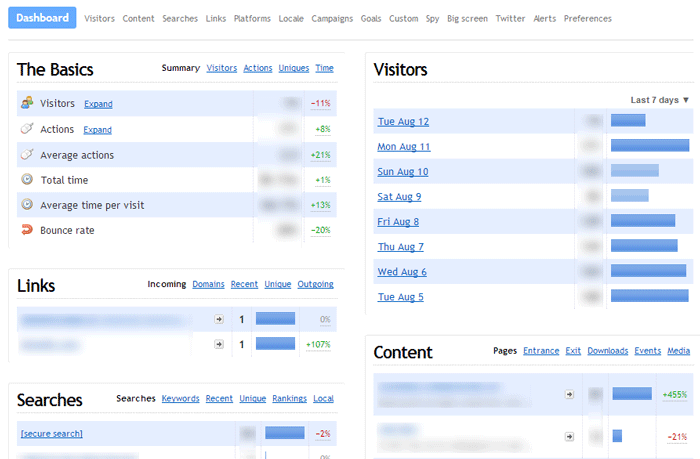The height and width of the screenshot is (459, 700).
Task: Show Keywords in the Searches panel
Action: point(180,398)
